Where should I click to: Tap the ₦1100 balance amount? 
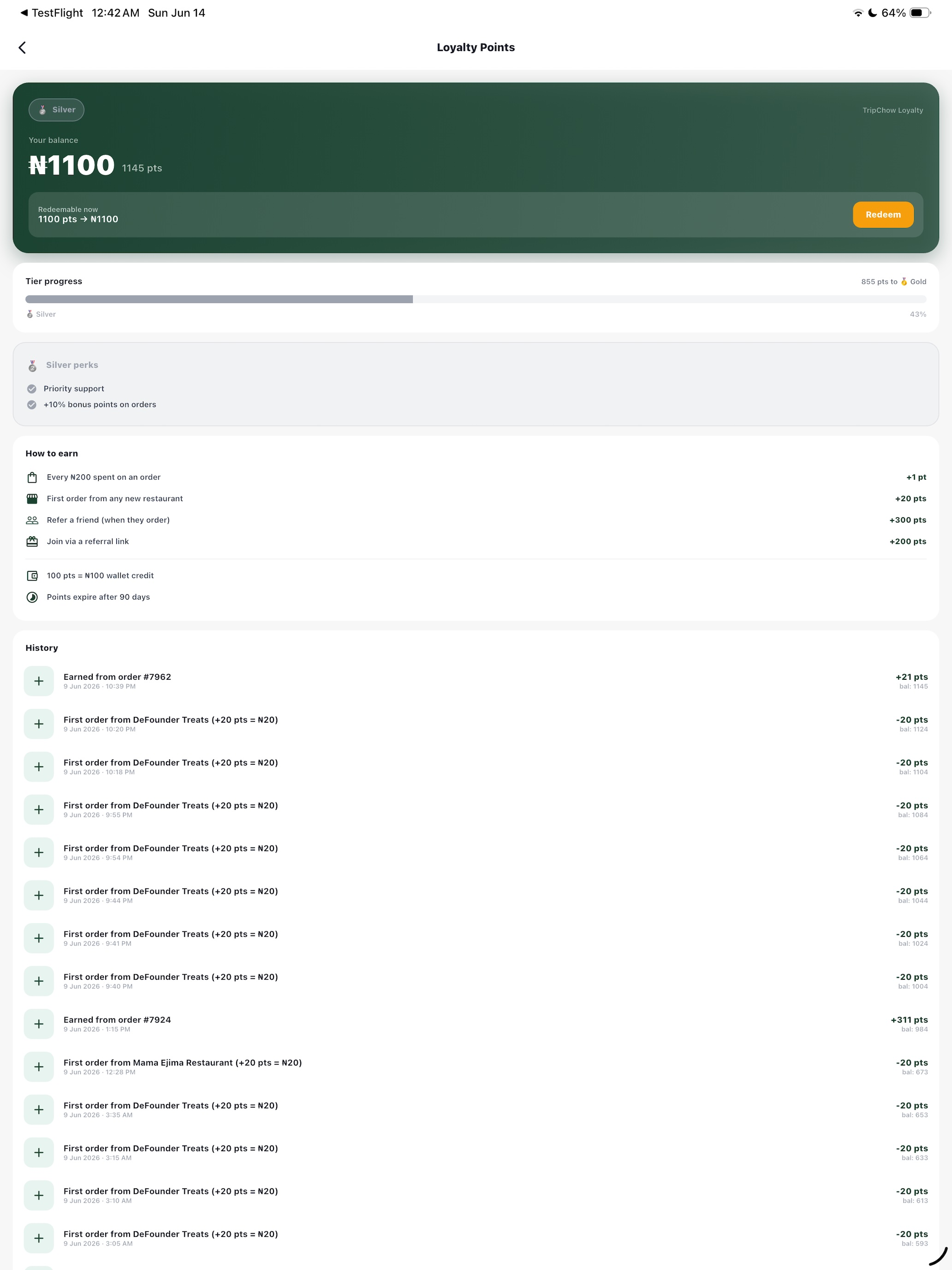[x=72, y=165]
